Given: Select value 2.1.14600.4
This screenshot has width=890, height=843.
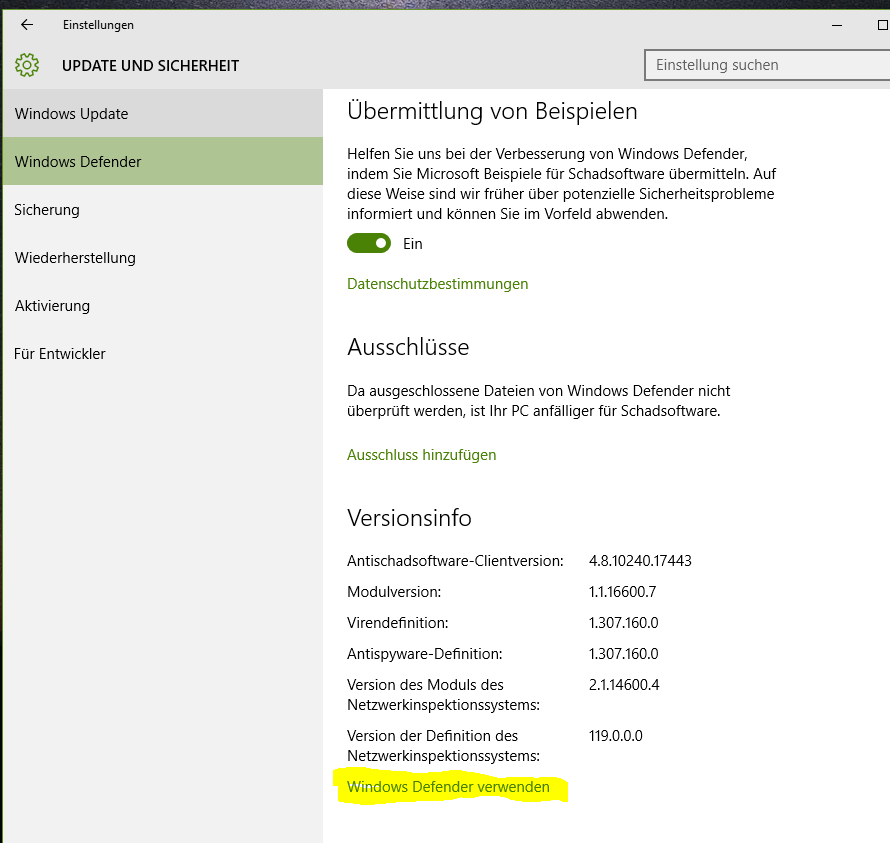Looking at the screenshot, I should pos(624,685).
